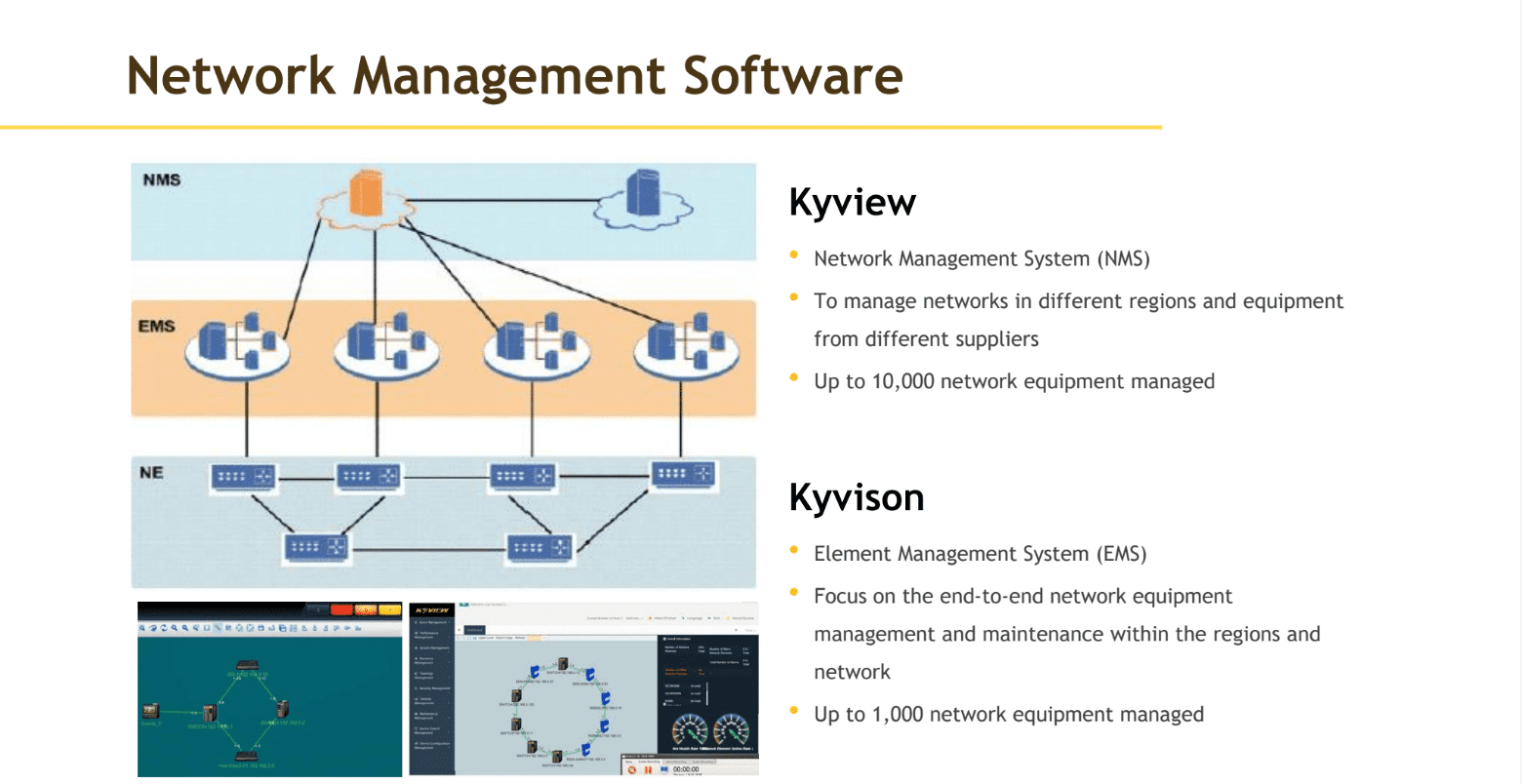Click the orange alarm indicator in topology screenshot
The height and width of the screenshot is (784, 1522).
(x=366, y=609)
